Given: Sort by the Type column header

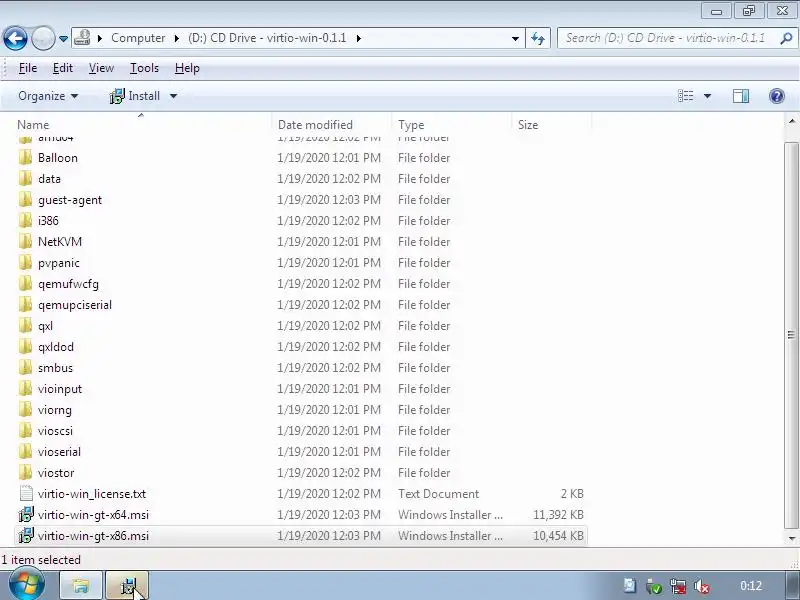Looking at the screenshot, I should [411, 124].
